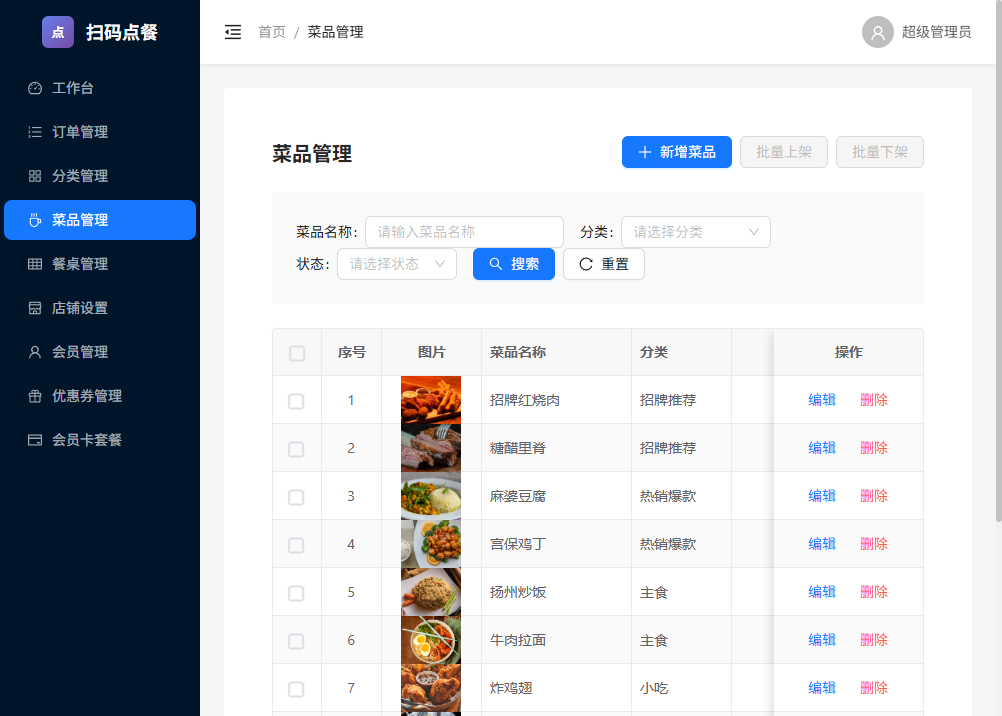Select the checkbox beside 麻婆豆腐
The width and height of the screenshot is (1002, 716).
(296, 495)
